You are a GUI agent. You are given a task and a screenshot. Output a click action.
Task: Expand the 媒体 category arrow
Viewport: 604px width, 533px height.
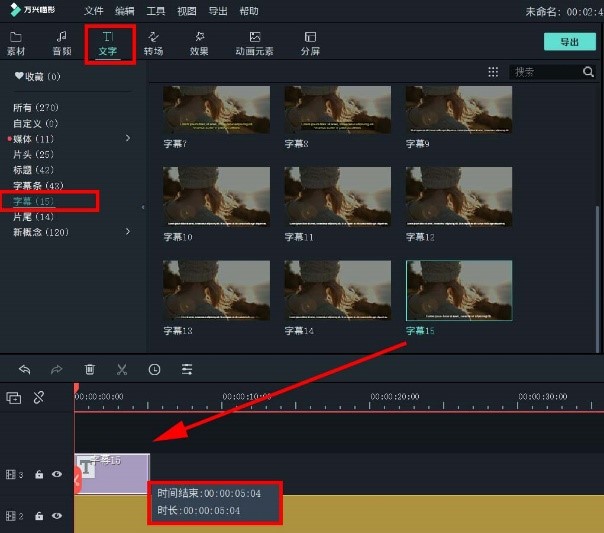(128, 138)
